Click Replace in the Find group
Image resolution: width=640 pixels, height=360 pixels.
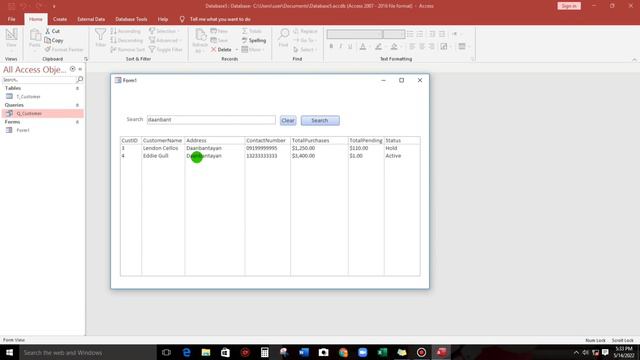(x=305, y=31)
